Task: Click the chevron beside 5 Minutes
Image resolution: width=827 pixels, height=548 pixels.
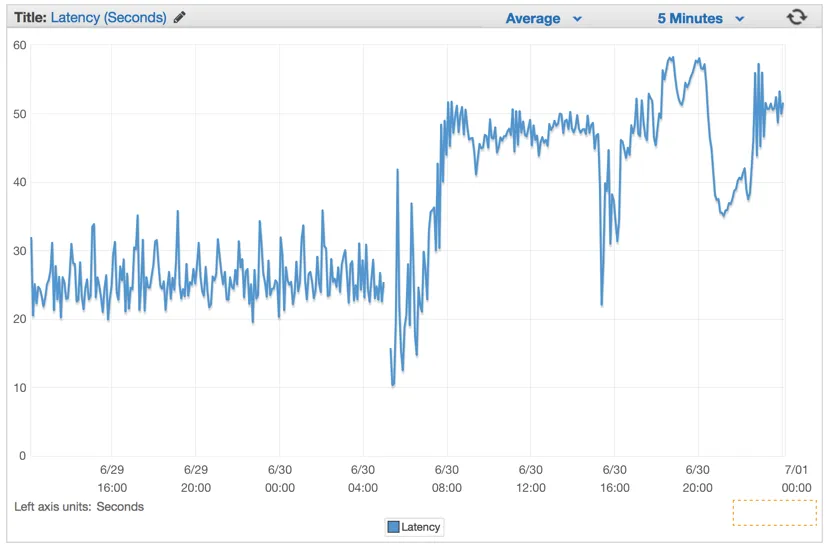Action: tap(739, 19)
